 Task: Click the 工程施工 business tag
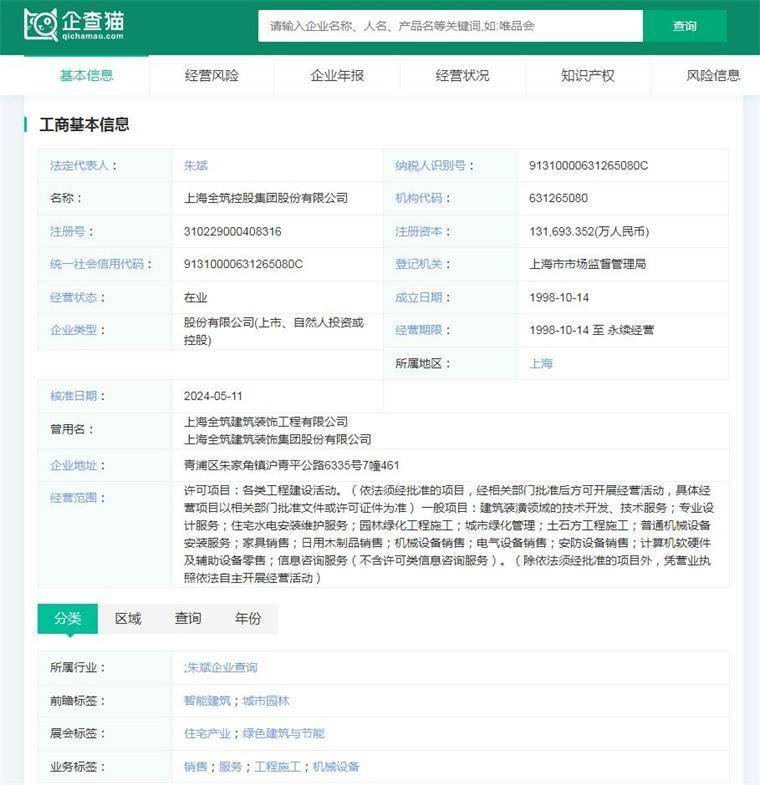pyautogui.click(x=277, y=766)
